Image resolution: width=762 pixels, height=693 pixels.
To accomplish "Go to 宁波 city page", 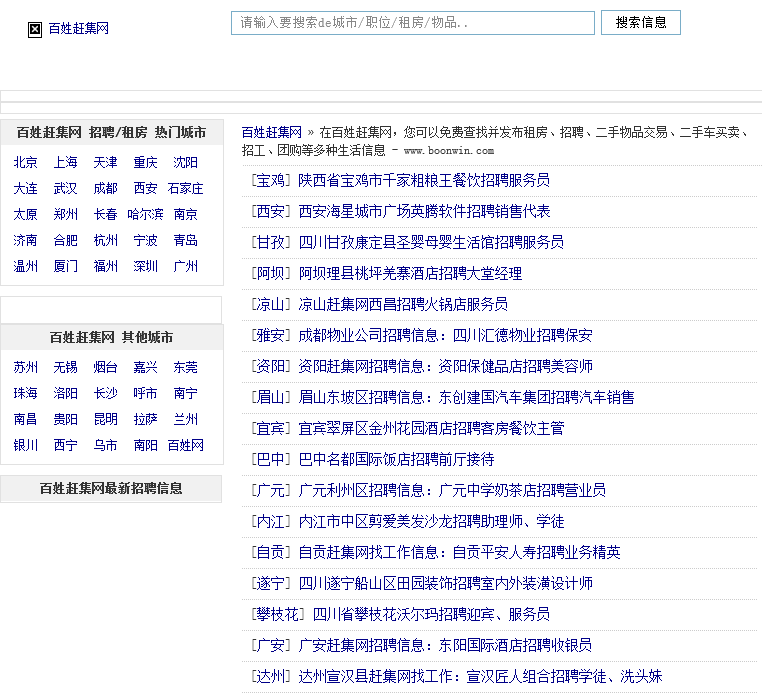I will [145, 240].
